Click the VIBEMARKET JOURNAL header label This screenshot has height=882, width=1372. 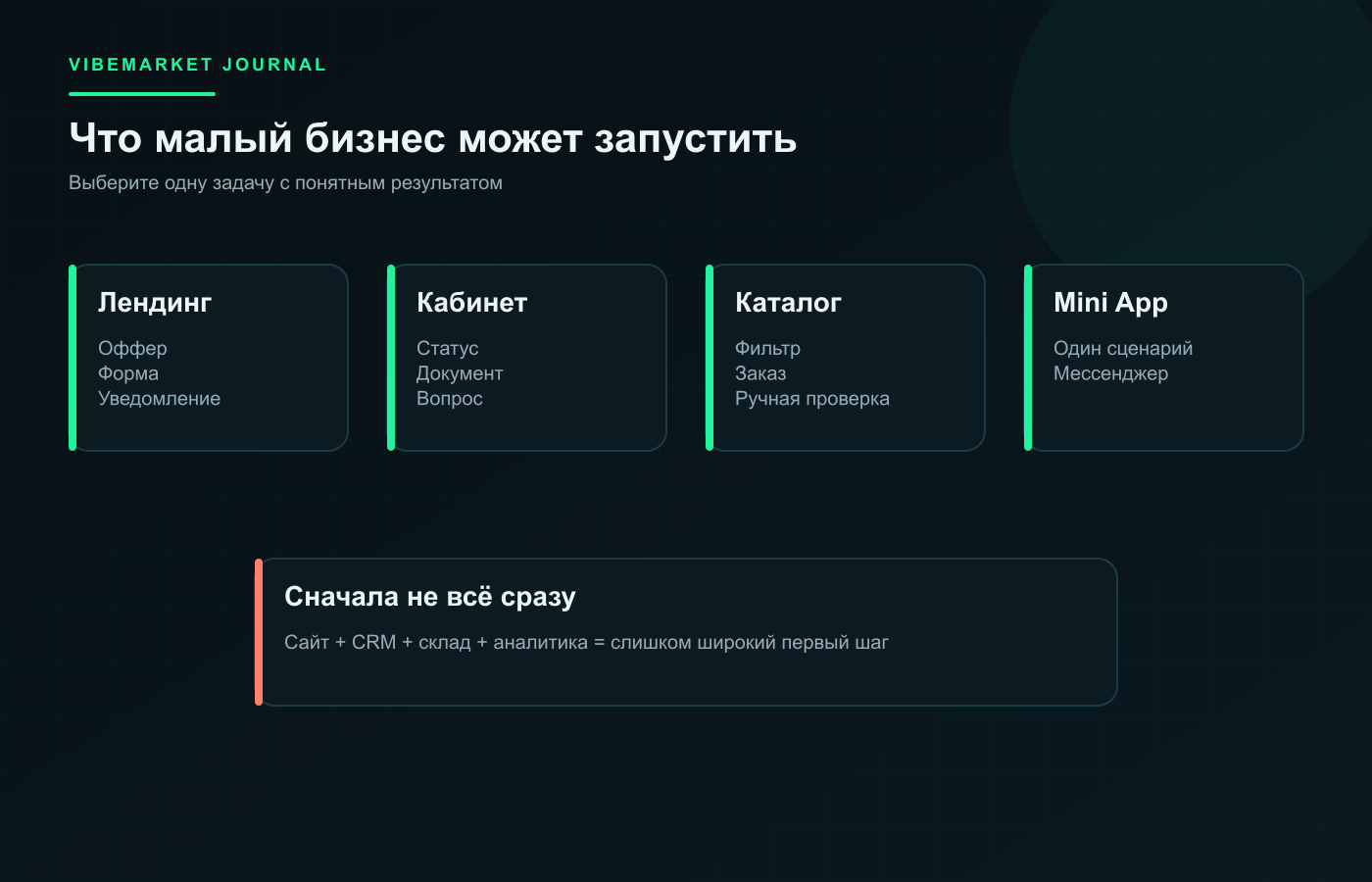(197, 65)
